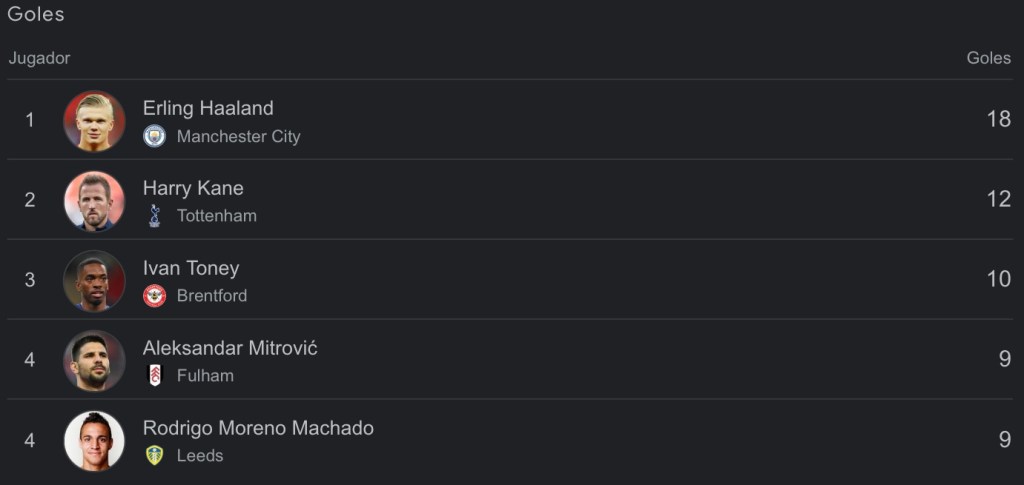The width and height of the screenshot is (1024, 485).
Task: Select Ivan Toney's profile picture
Action: (x=94, y=281)
